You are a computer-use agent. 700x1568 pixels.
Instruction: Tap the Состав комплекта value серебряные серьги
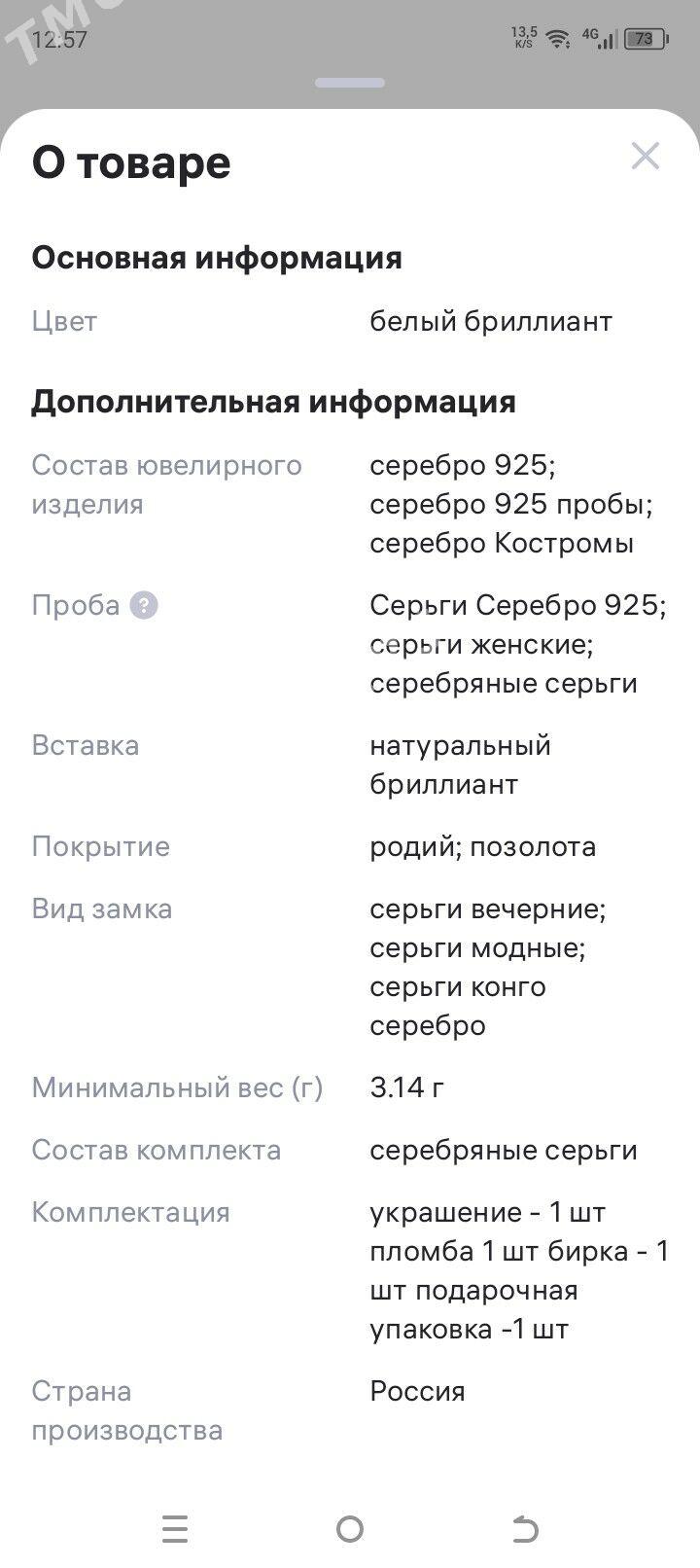point(504,1151)
